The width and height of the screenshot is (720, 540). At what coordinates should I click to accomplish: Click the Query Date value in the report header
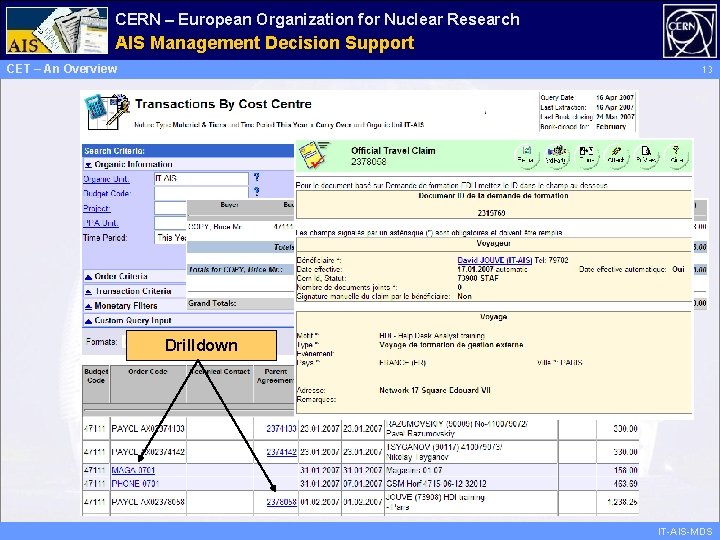615,97
